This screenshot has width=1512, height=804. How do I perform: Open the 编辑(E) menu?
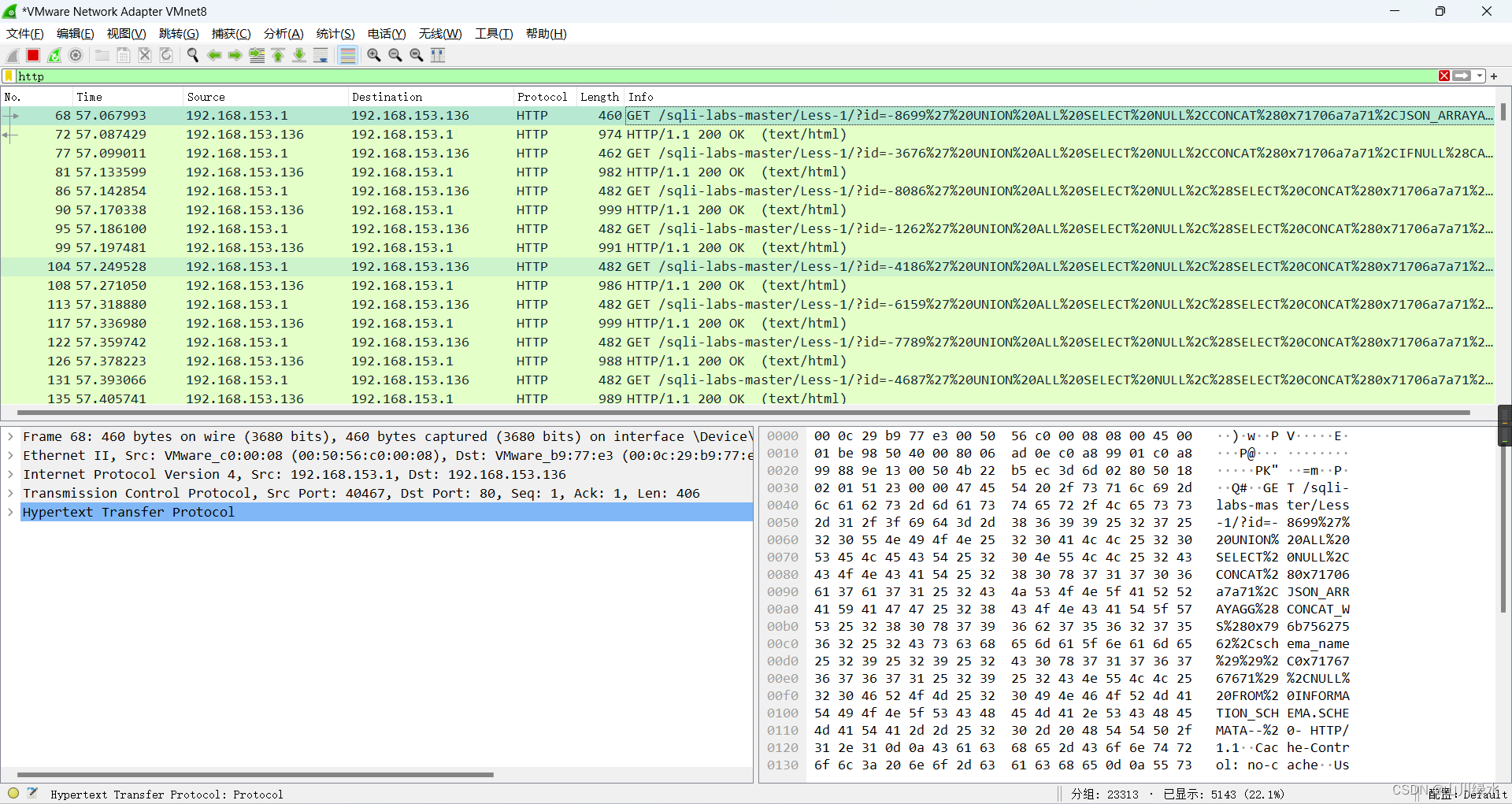coord(76,34)
